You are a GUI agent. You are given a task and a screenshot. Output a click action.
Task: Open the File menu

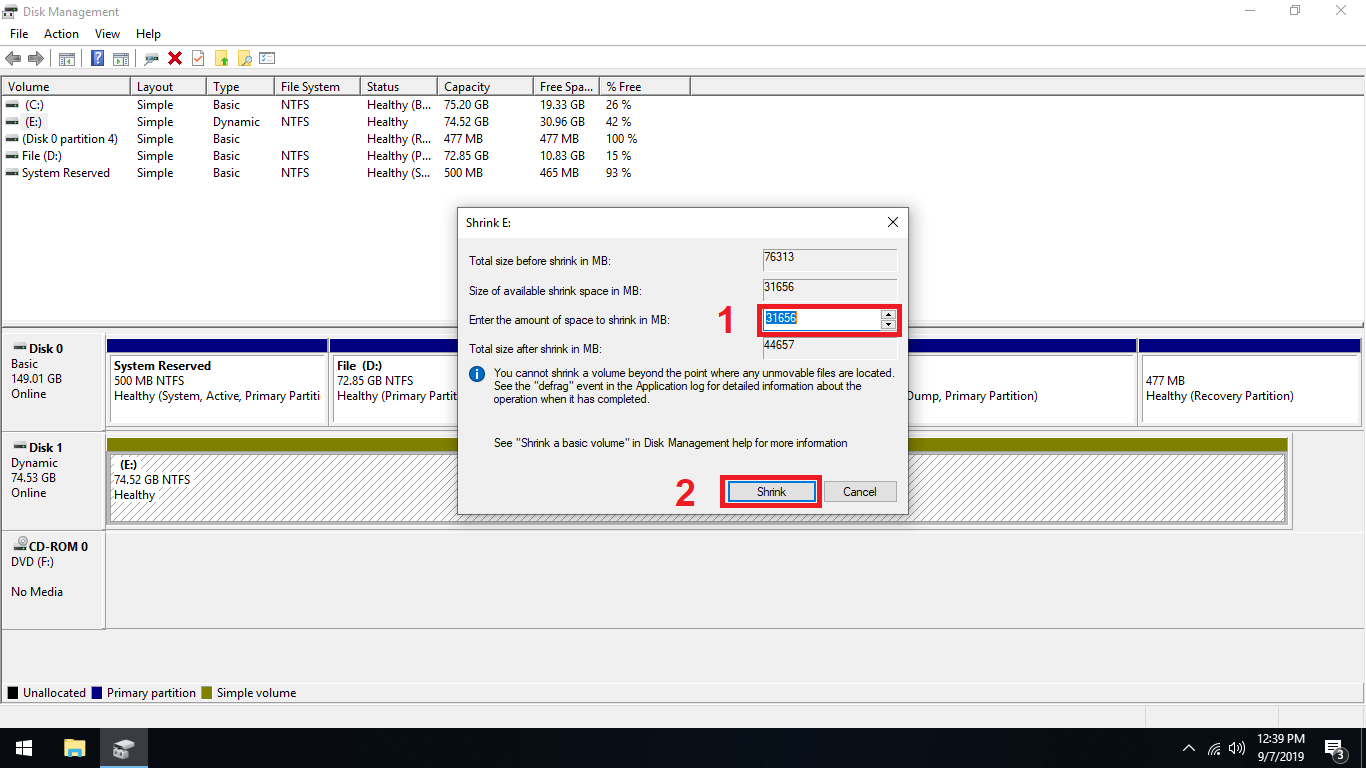[x=19, y=34]
